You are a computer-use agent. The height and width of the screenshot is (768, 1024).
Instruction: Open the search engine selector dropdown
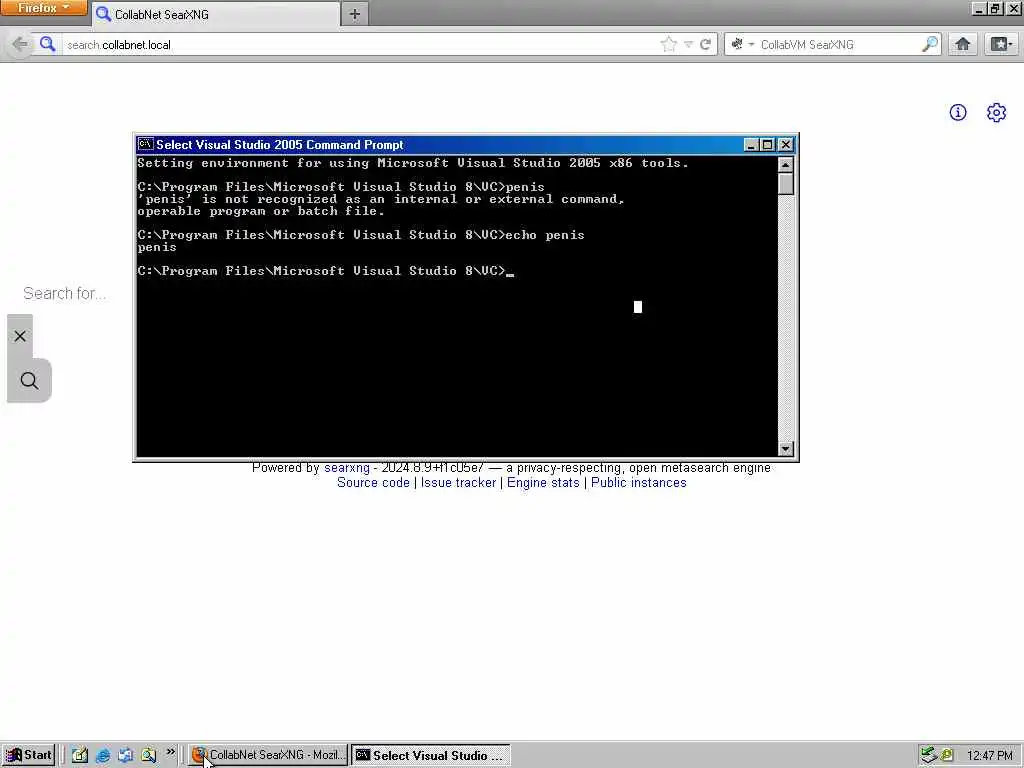742,44
